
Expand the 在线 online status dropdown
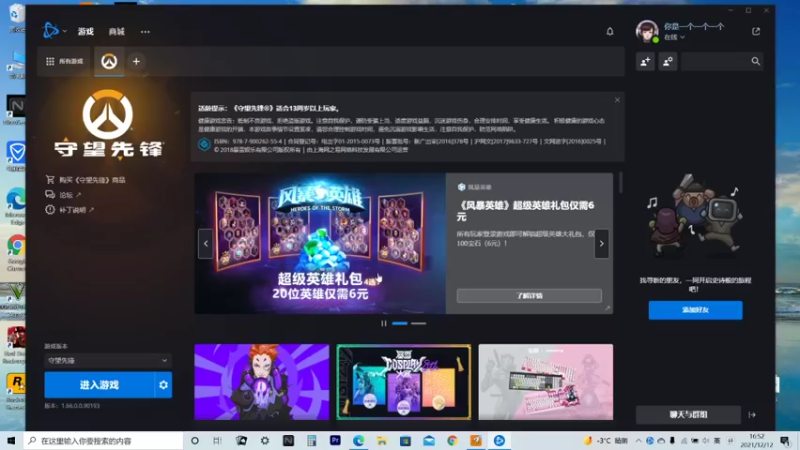tap(674, 37)
